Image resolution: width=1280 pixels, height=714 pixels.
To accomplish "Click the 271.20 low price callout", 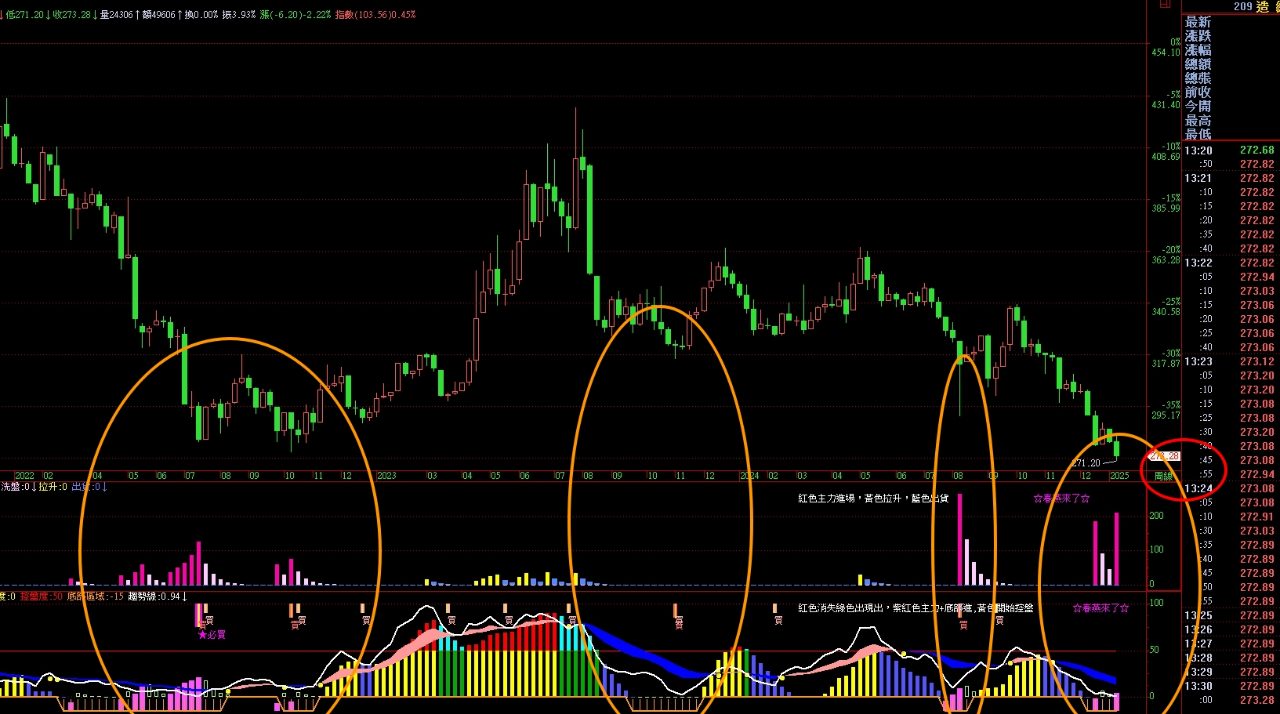I will [1086, 463].
